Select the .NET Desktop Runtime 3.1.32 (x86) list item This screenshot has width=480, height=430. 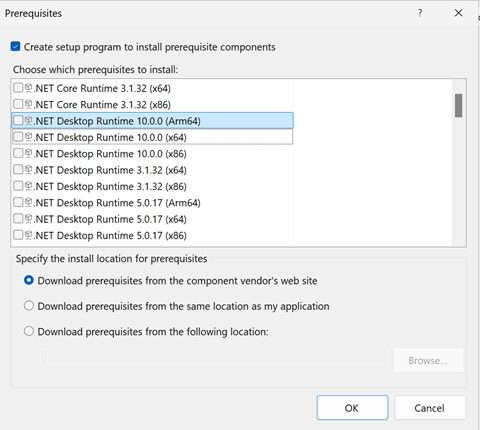[x=152, y=186]
